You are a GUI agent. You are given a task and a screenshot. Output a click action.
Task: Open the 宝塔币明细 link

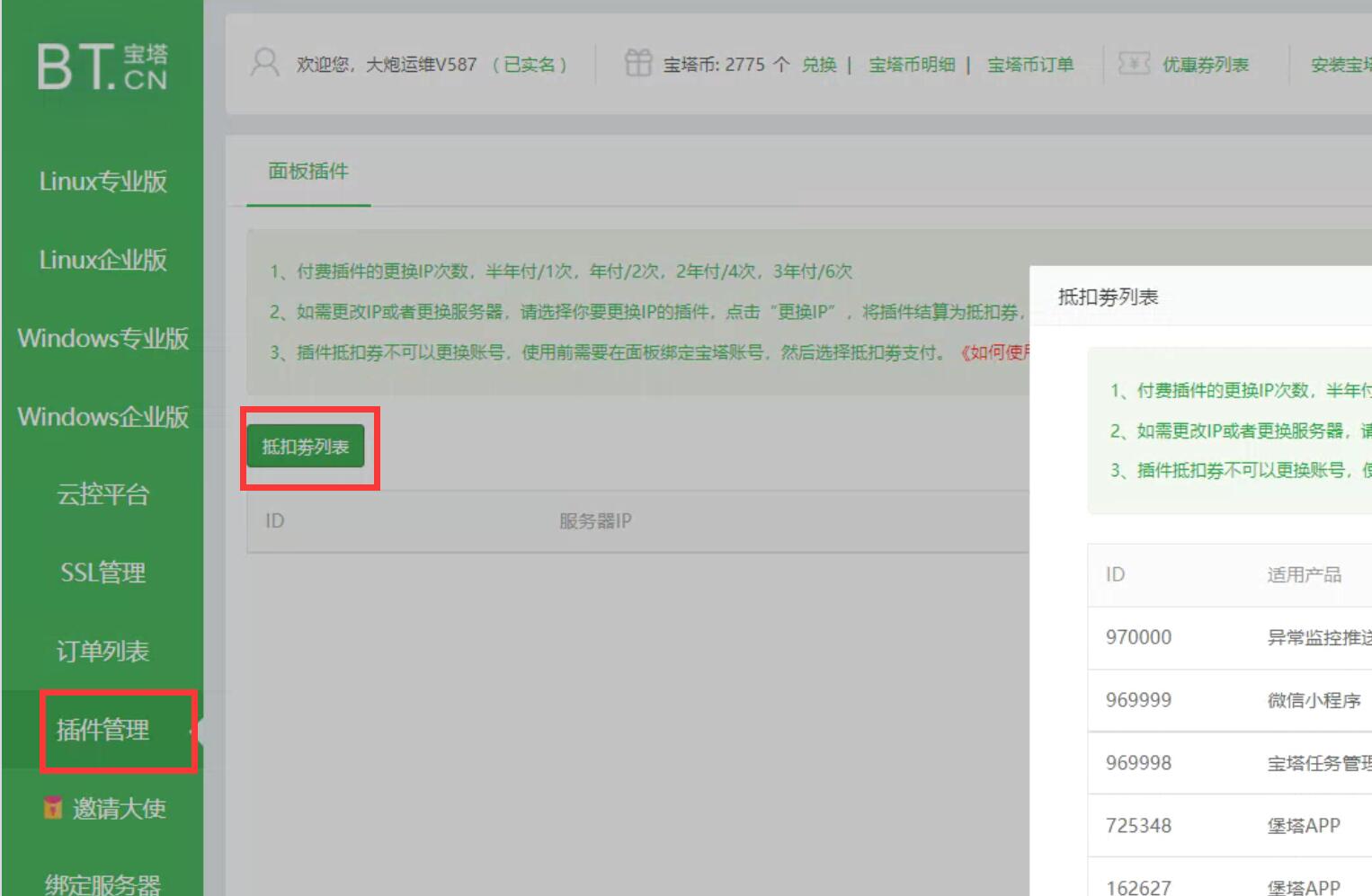(912, 65)
